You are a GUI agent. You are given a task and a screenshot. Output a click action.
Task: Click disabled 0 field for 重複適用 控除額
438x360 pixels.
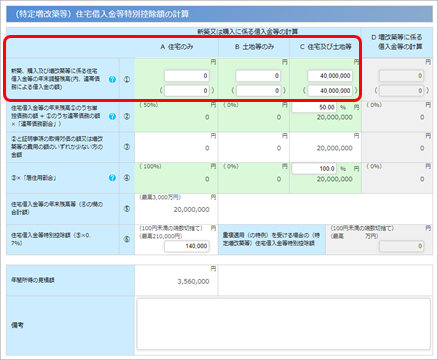pyautogui.click(x=401, y=246)
